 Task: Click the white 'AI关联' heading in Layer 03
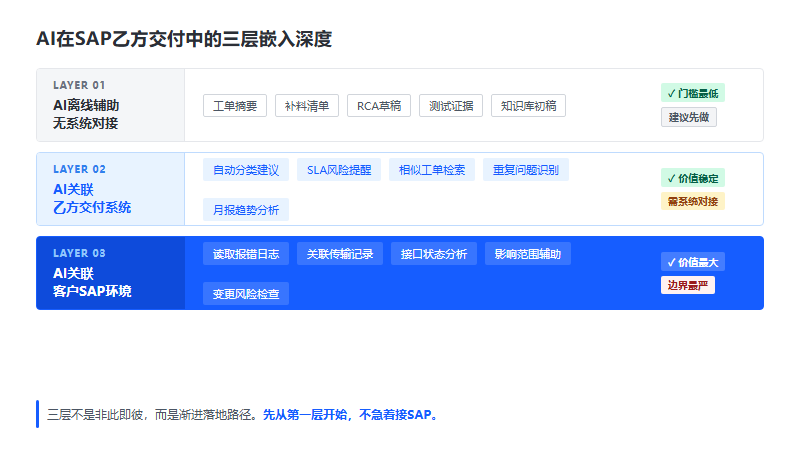73,273
